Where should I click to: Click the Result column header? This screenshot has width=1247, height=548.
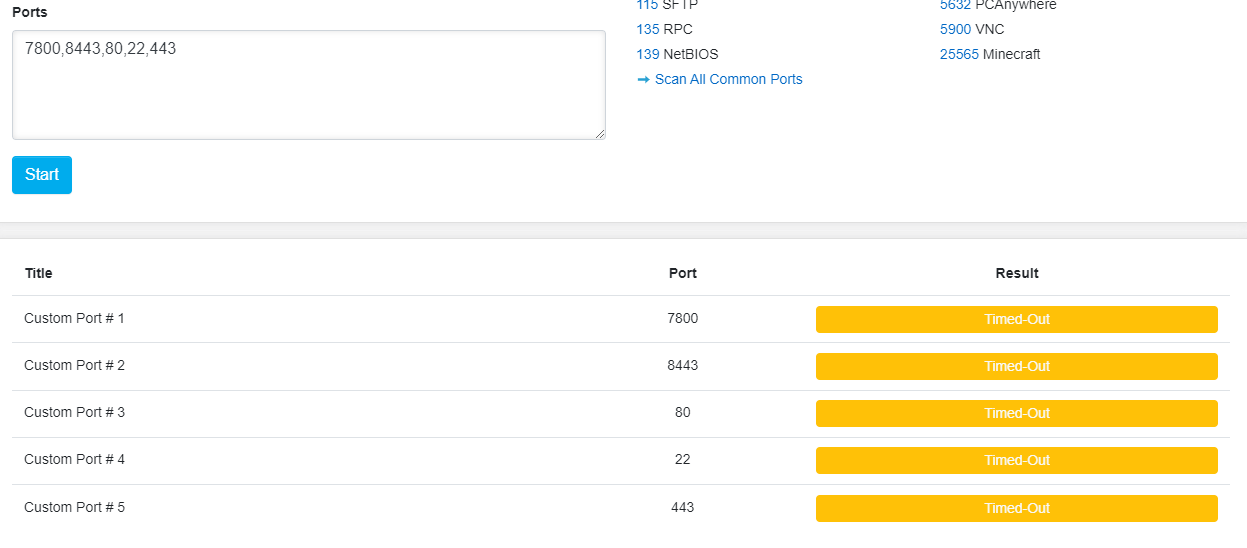1016,273
